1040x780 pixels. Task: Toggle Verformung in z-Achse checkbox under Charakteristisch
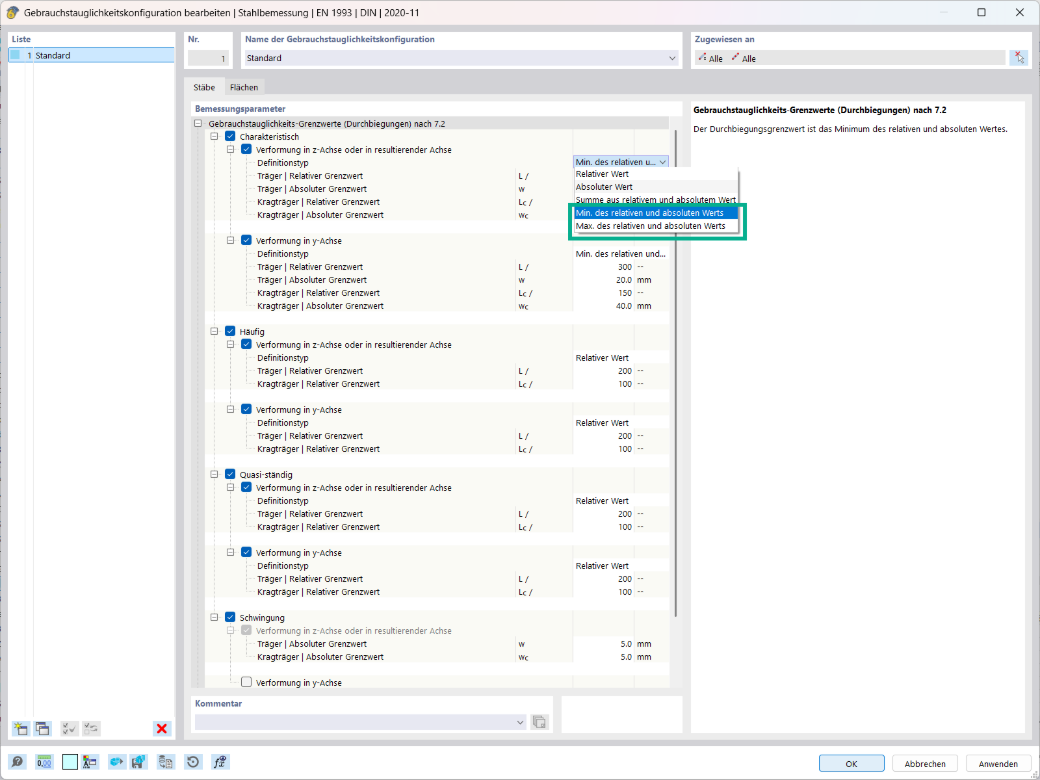click(x=246, y=150)
